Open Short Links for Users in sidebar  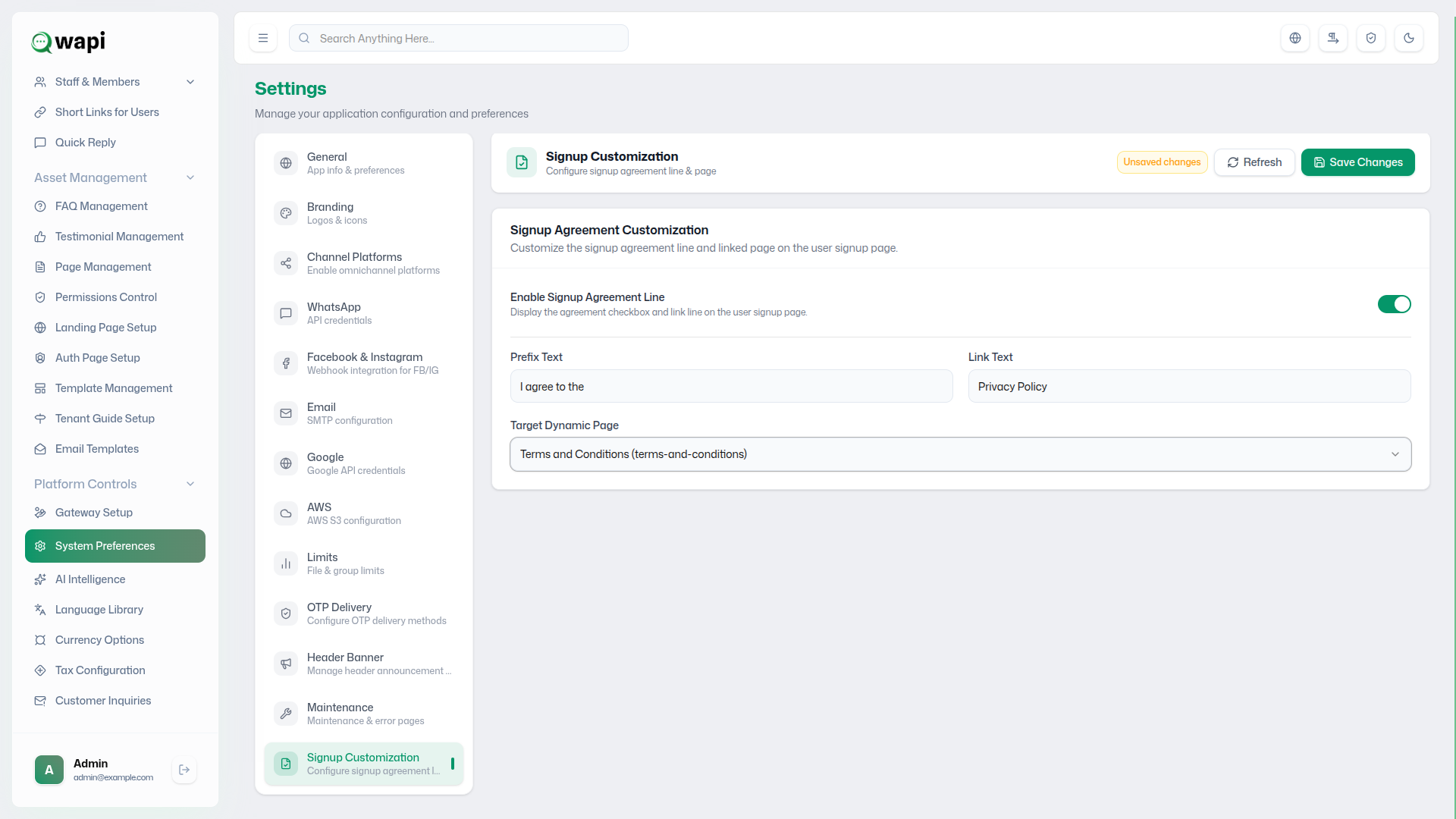coord(115,112)
